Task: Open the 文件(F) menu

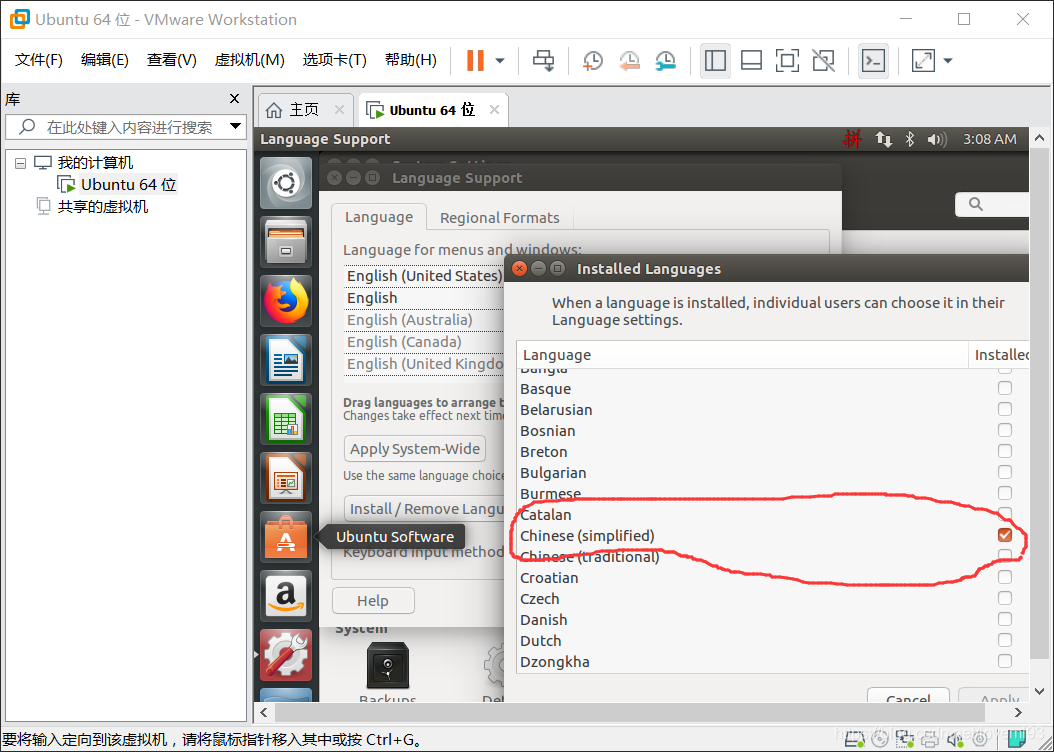Action: point(39,60)
